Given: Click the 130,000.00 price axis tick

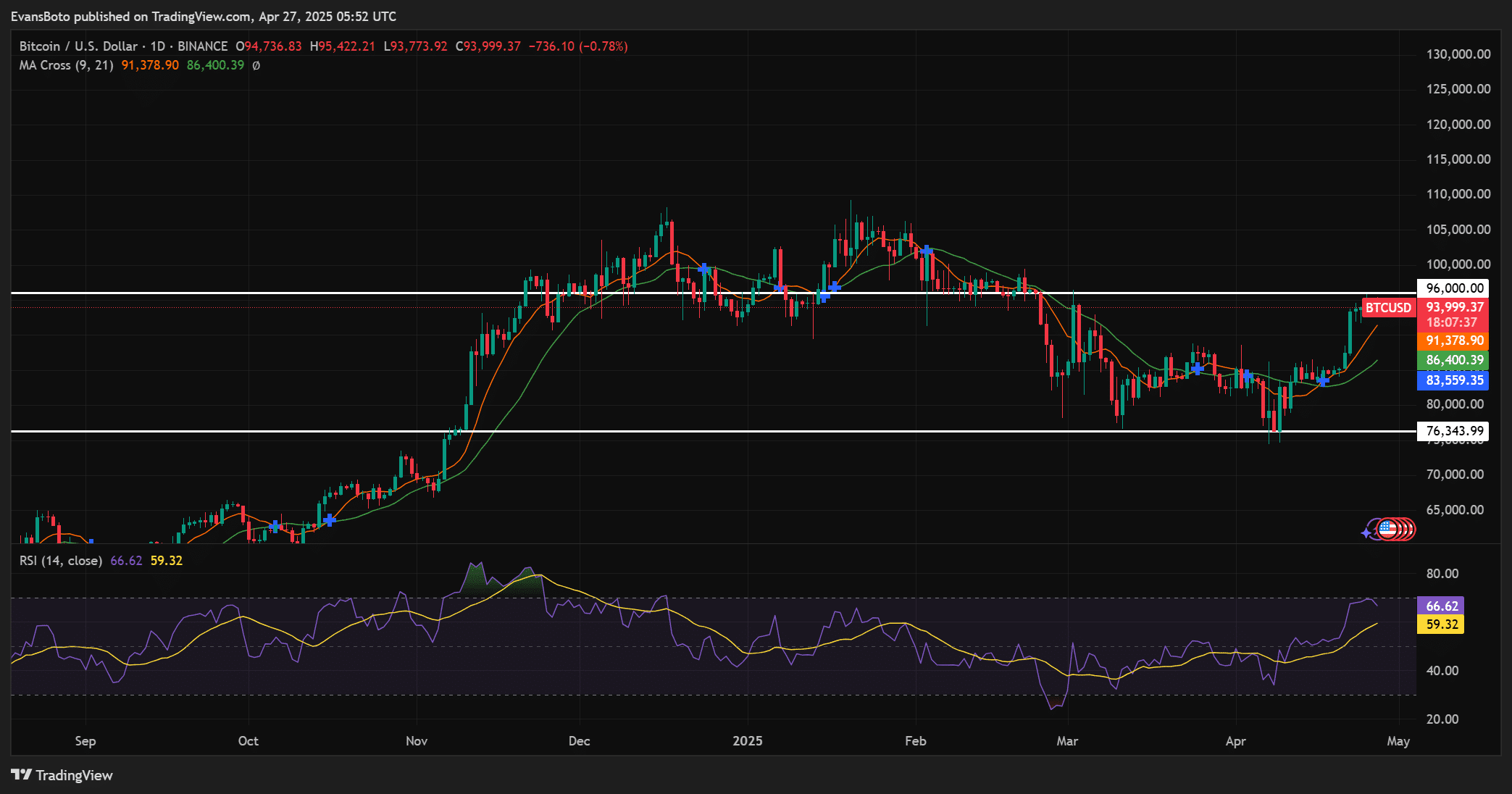Looking at the screenshot, I should tap(1458, 54).
